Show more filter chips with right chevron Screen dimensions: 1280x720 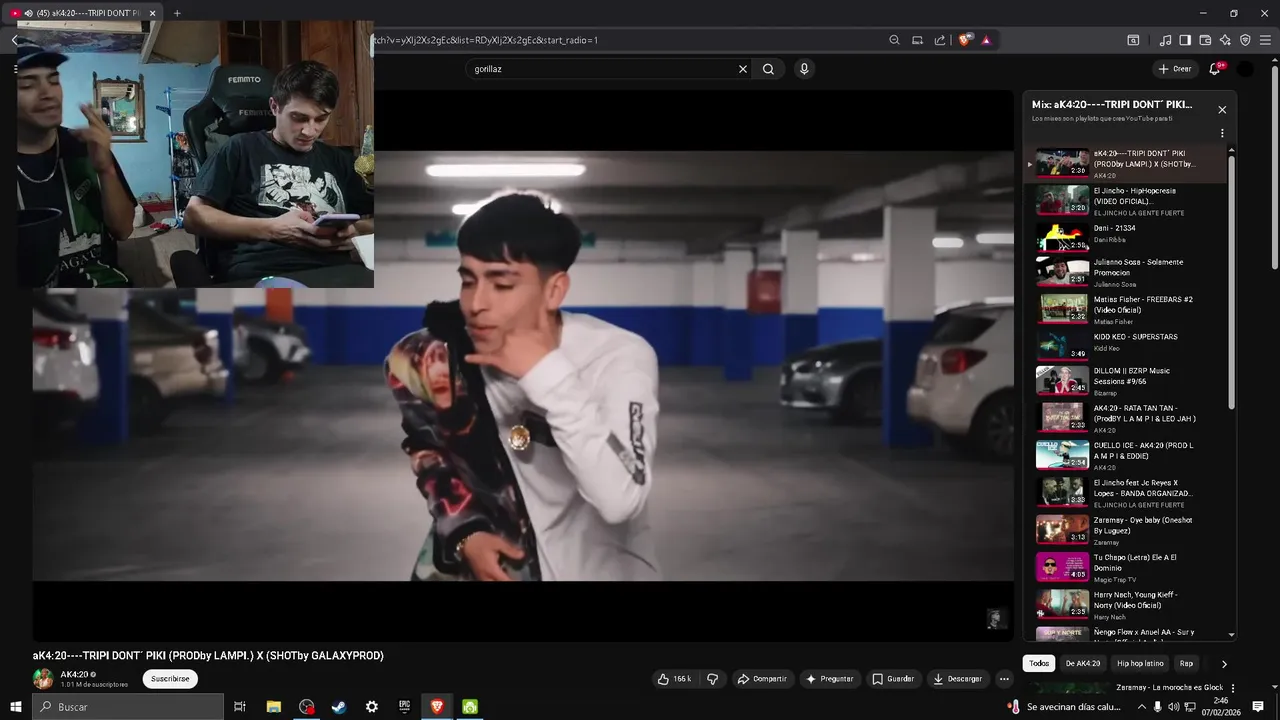click(x=1224, y=663)
